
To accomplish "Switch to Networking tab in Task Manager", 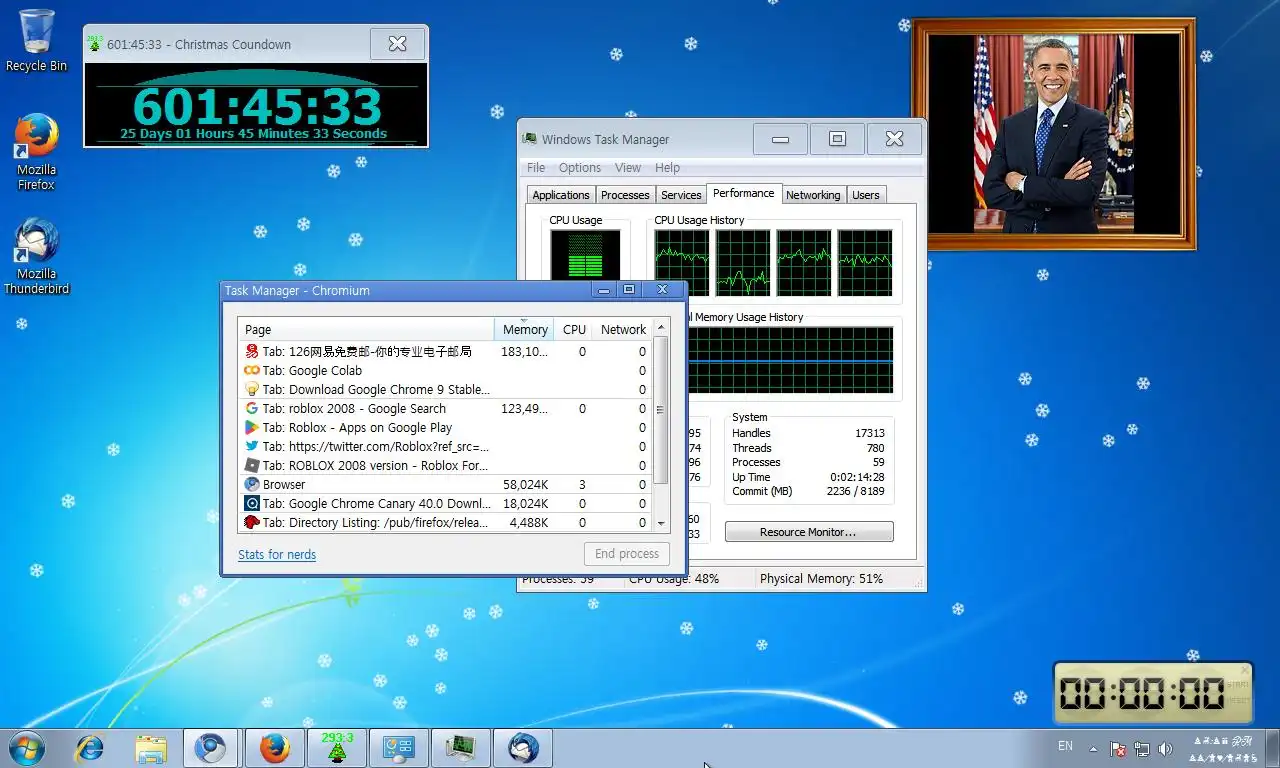I will pos(813,195).
